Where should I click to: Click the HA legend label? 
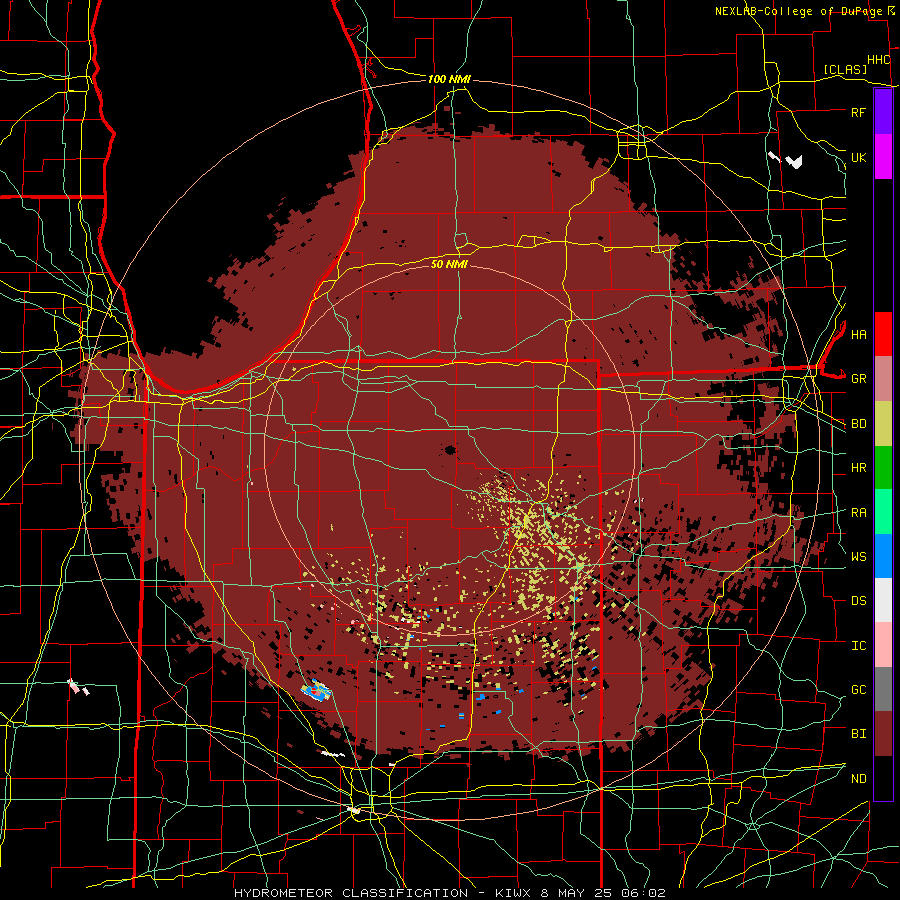858,334
